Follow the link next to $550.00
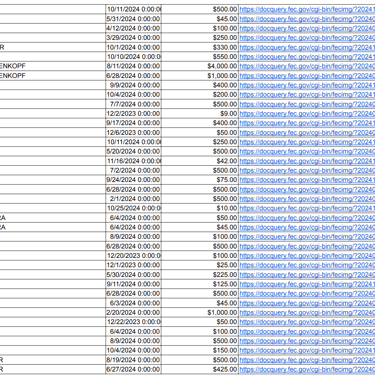 307,57
